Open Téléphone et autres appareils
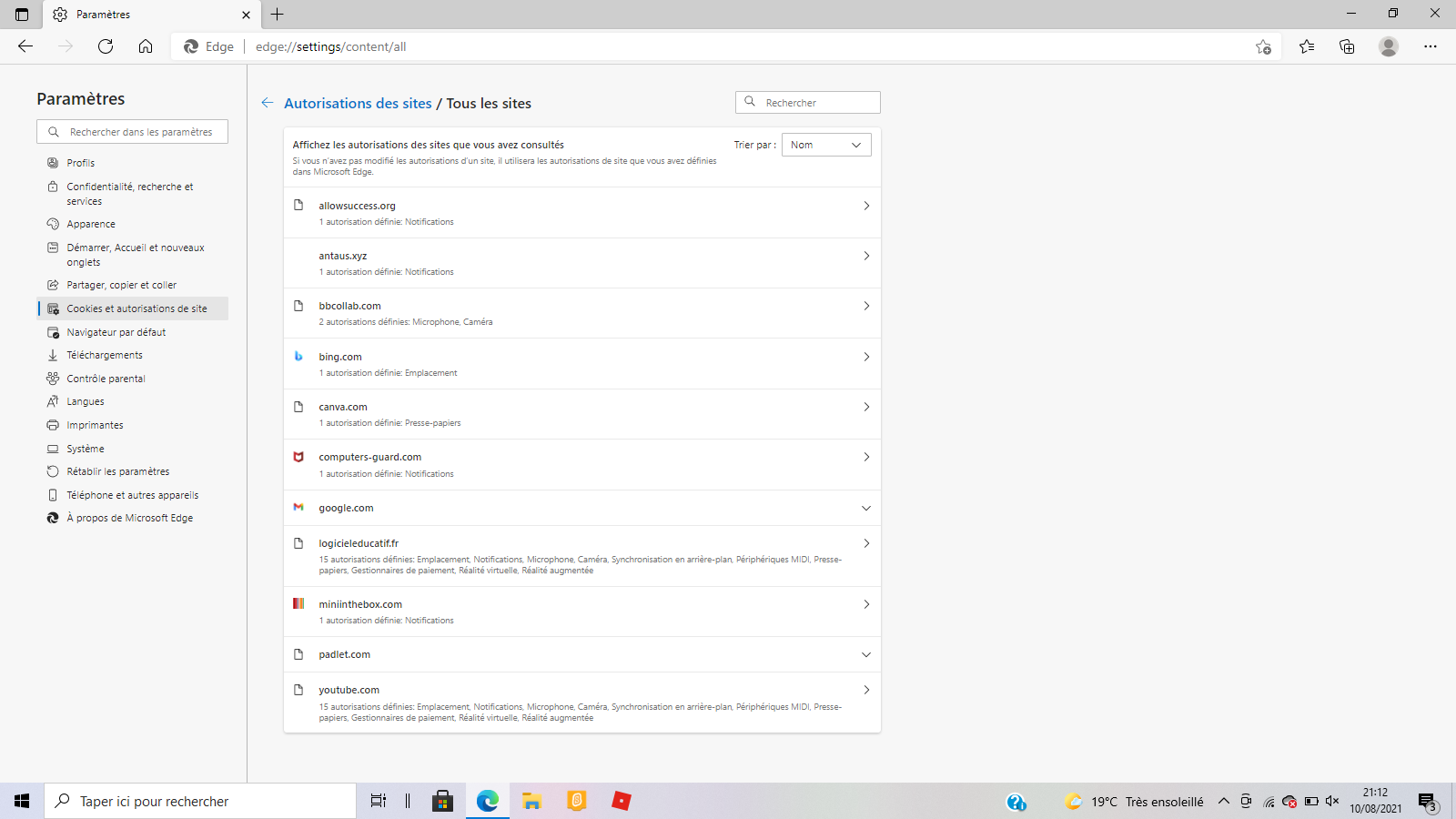 [133, 495]
